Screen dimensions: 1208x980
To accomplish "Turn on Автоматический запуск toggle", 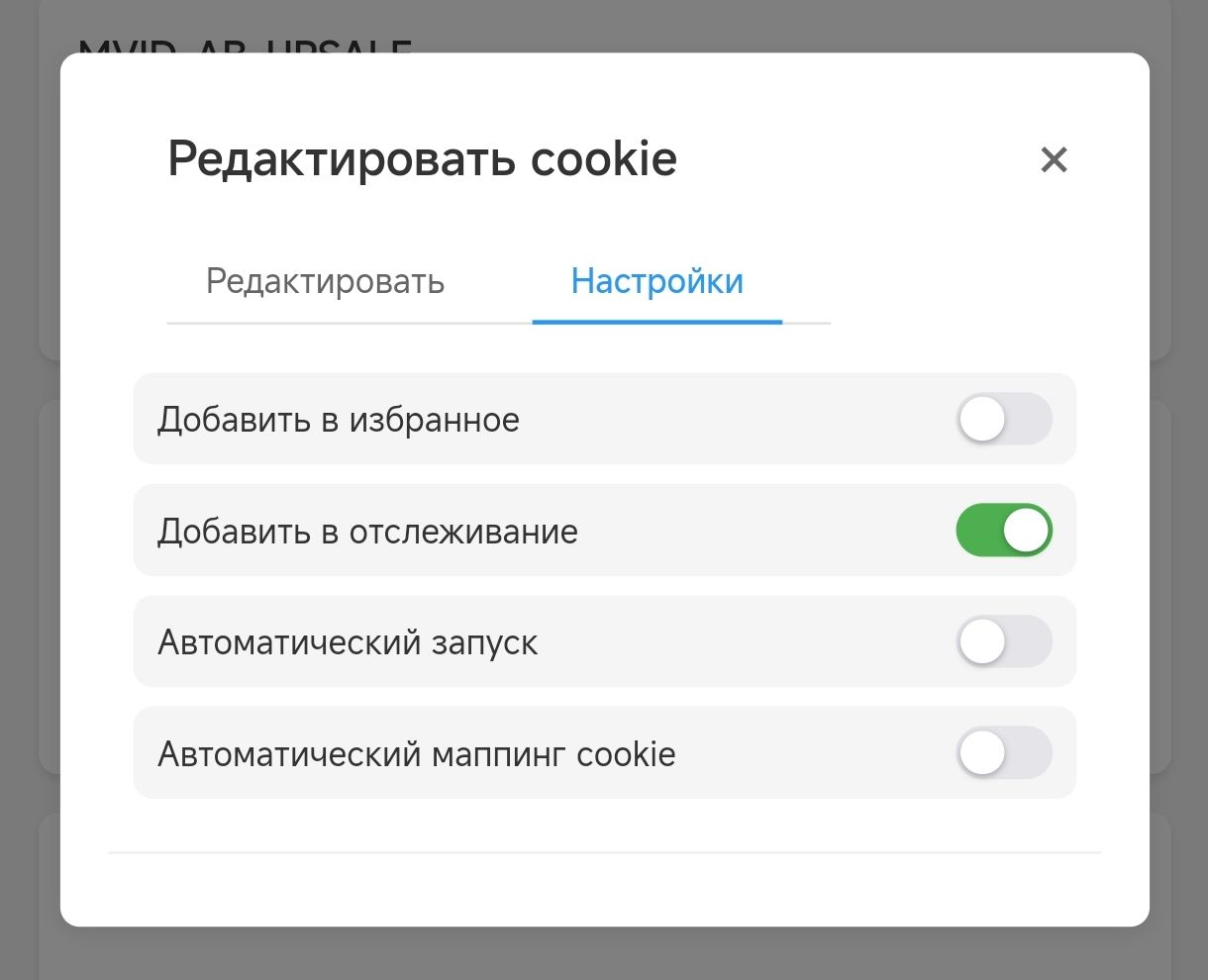I will pos(1003,642).
